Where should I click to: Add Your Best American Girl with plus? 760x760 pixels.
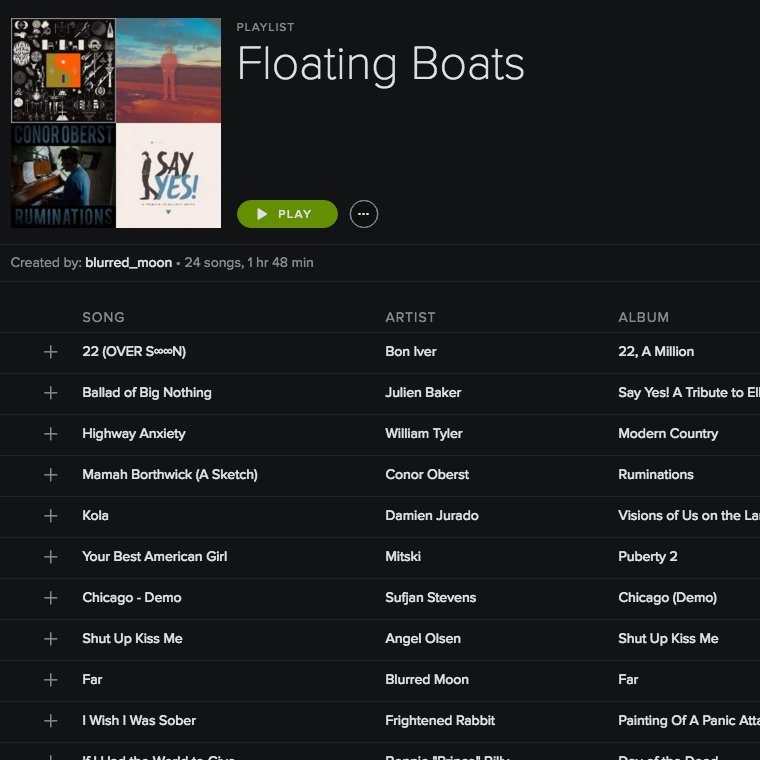[50, 557]
